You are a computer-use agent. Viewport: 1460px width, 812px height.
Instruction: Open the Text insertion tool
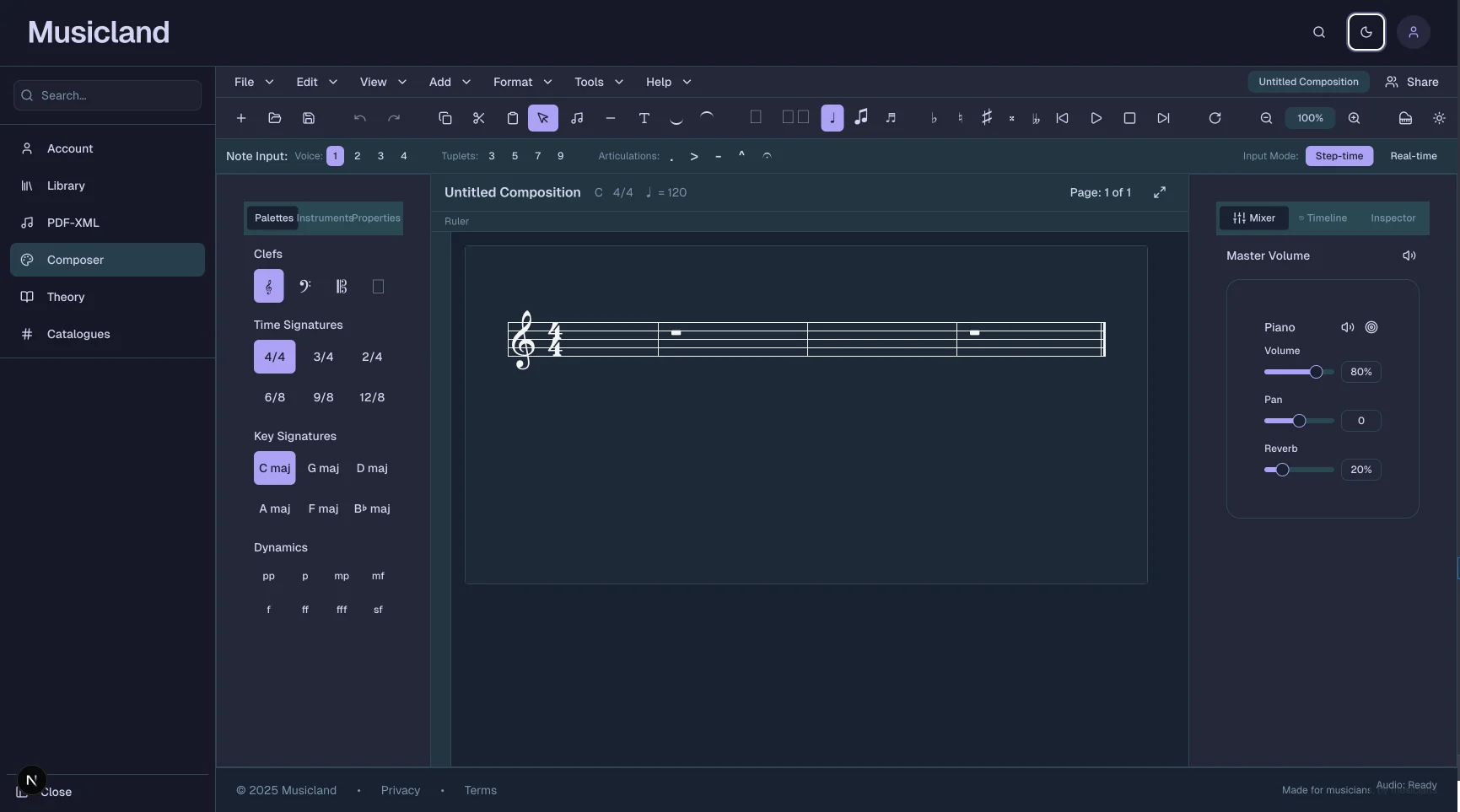[x=644, y=118]
